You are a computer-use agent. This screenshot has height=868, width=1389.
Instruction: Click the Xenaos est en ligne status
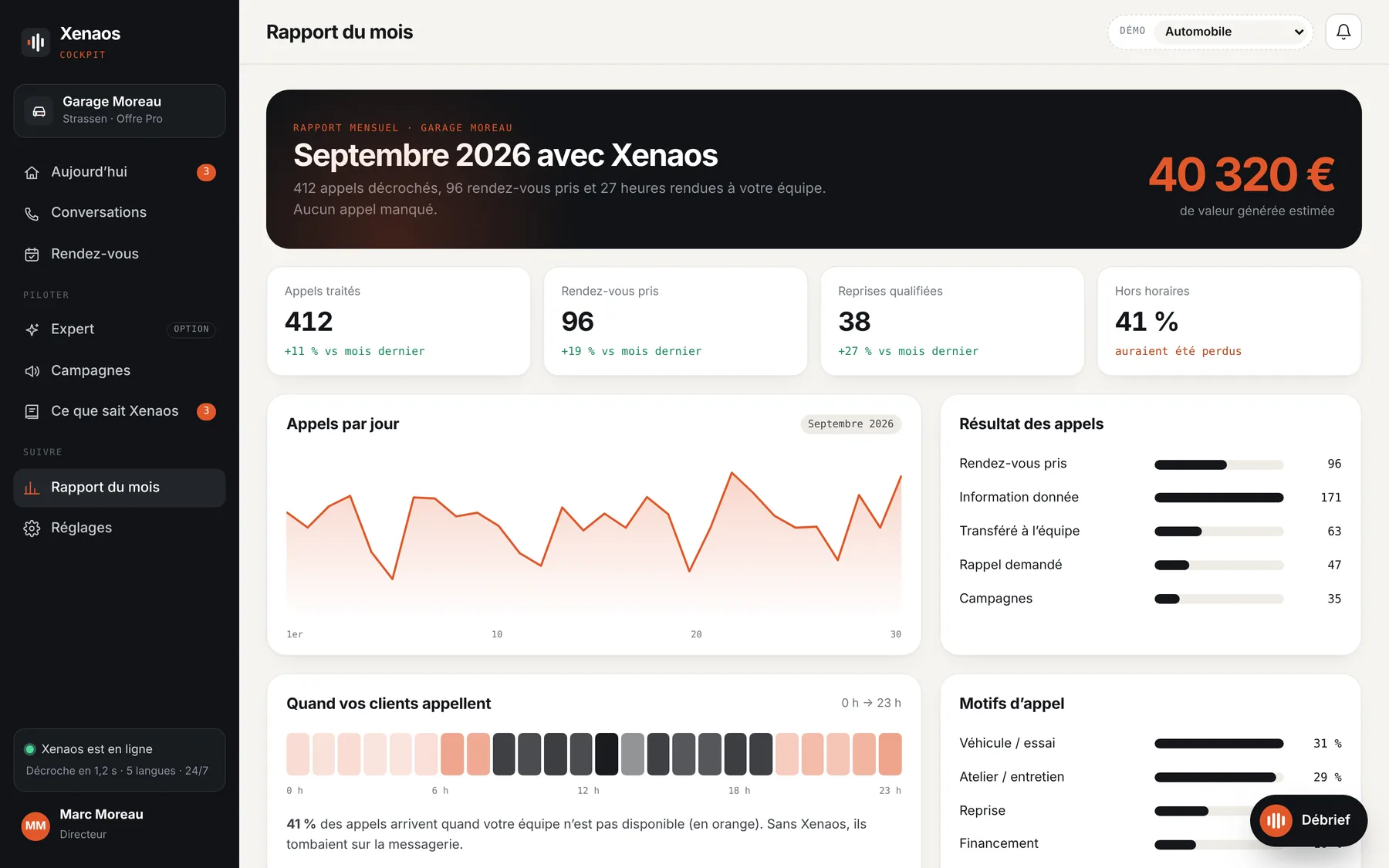[x=120, y=760]
